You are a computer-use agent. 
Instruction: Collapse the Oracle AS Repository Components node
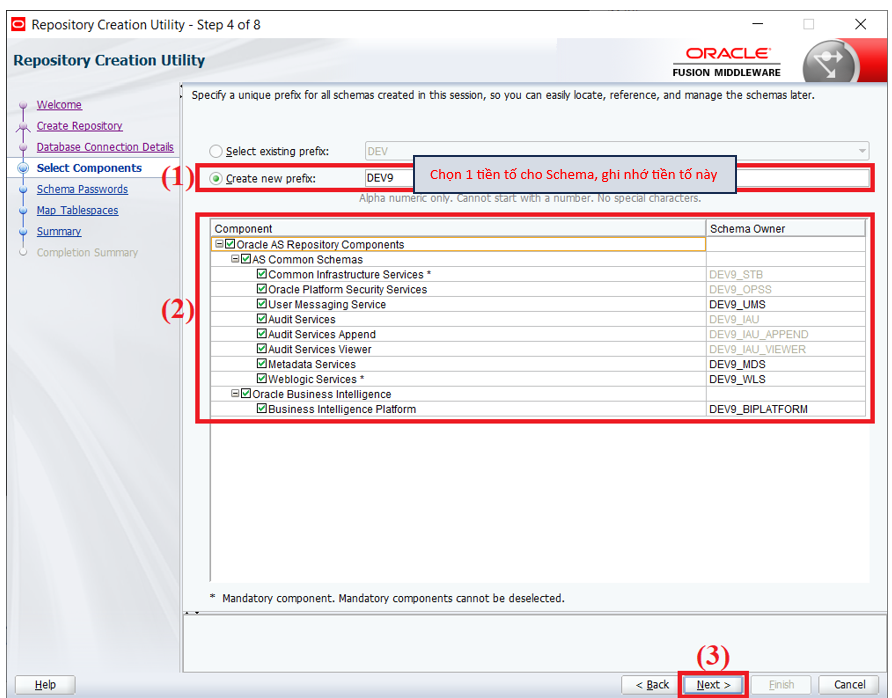click(x=219, y=244)
